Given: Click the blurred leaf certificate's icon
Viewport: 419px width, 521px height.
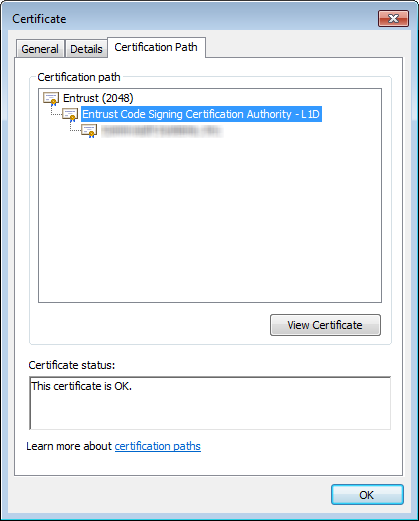Looking at the screenshot, I should coord(89,131).
